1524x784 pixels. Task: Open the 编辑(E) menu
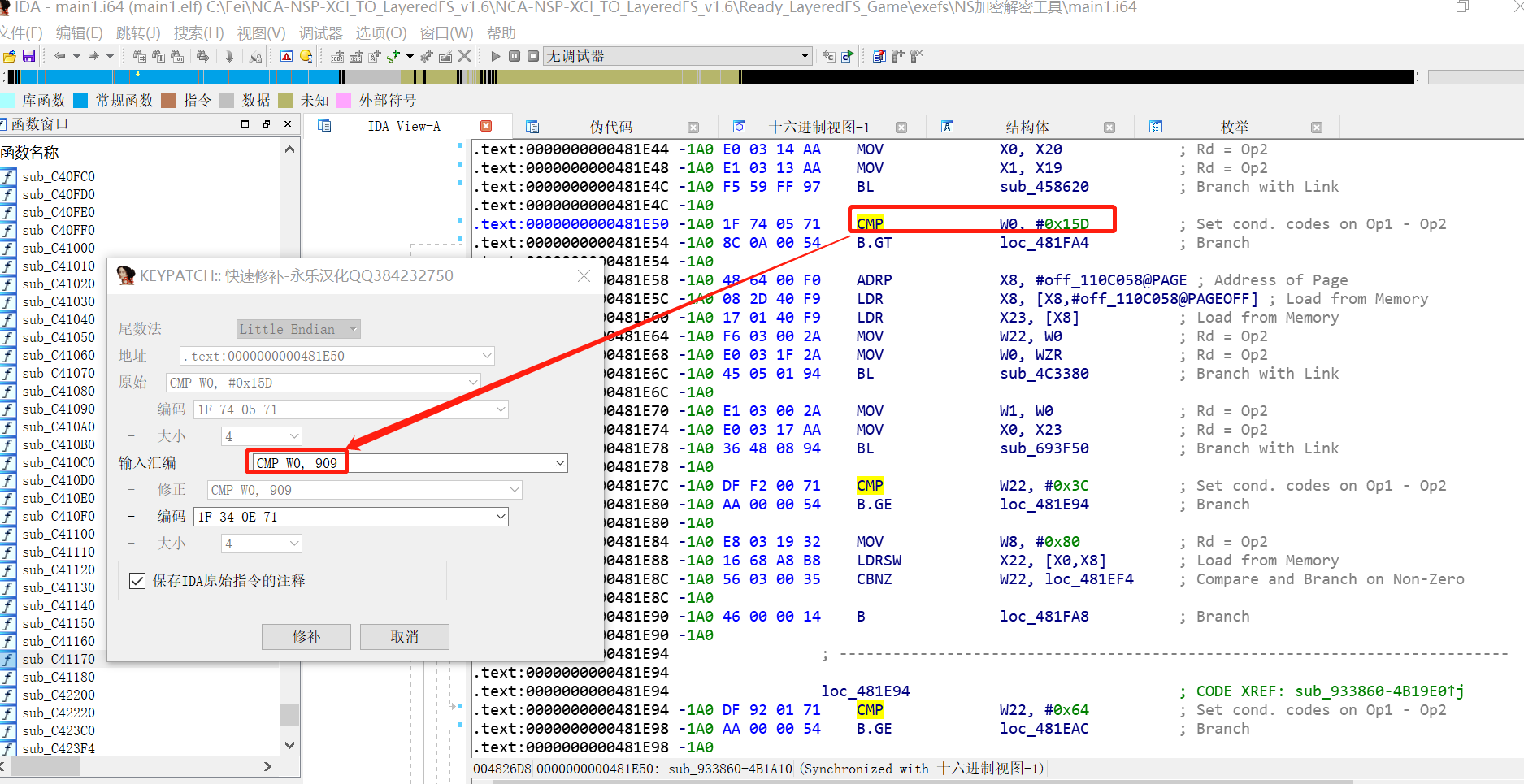(x=79, y=33)
